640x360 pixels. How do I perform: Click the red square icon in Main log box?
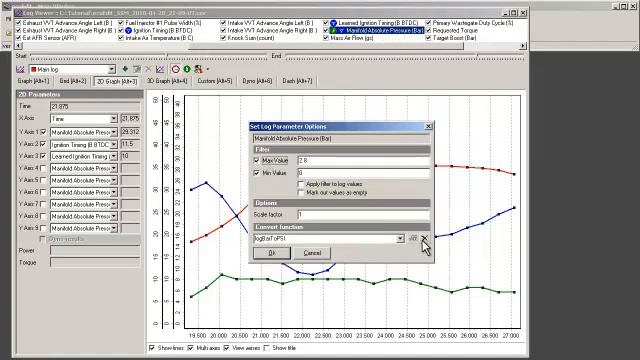33,69
